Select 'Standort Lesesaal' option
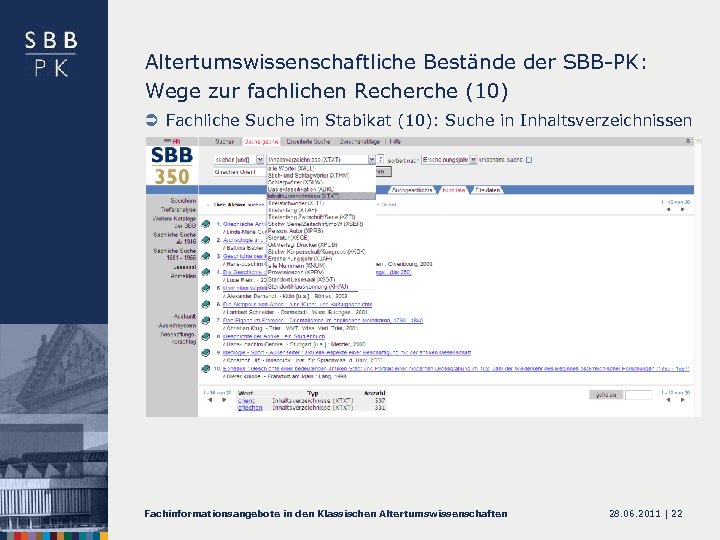Screen dimensions: 720x540 pos(301,279)
